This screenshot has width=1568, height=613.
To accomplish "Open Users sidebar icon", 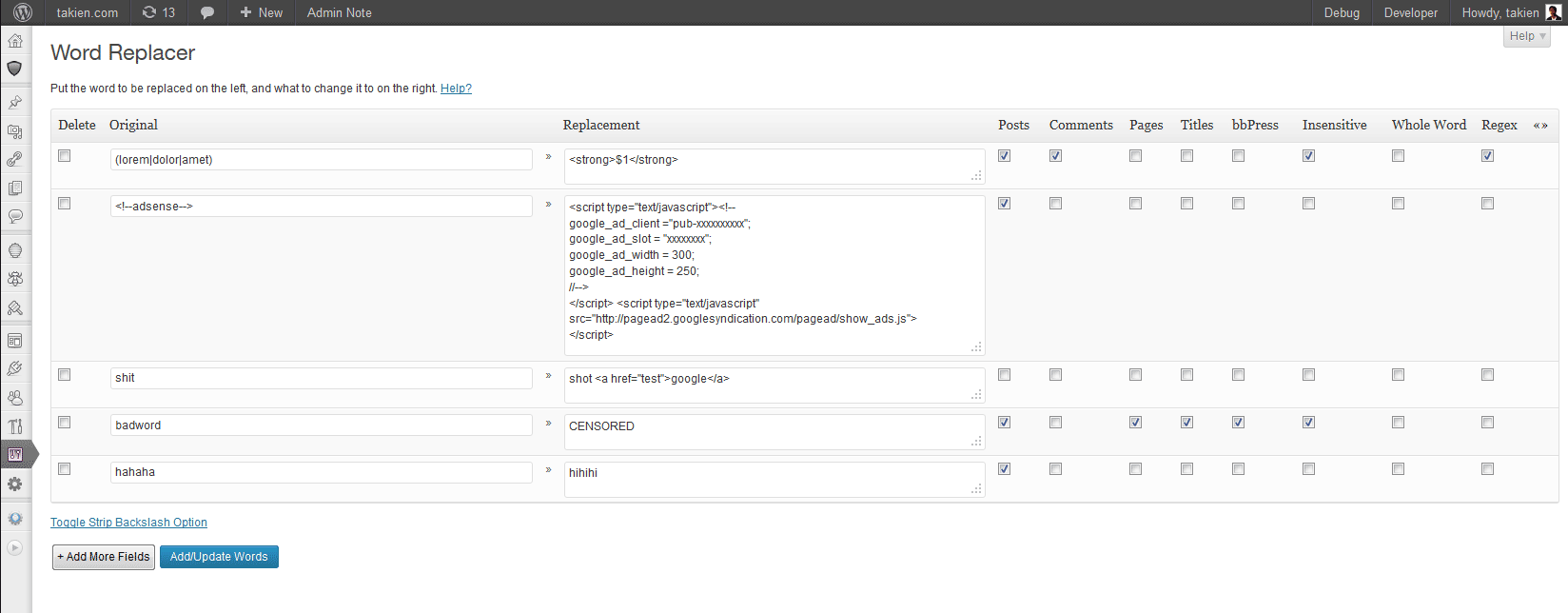I will pyautogui.click(x=15, y=398).
